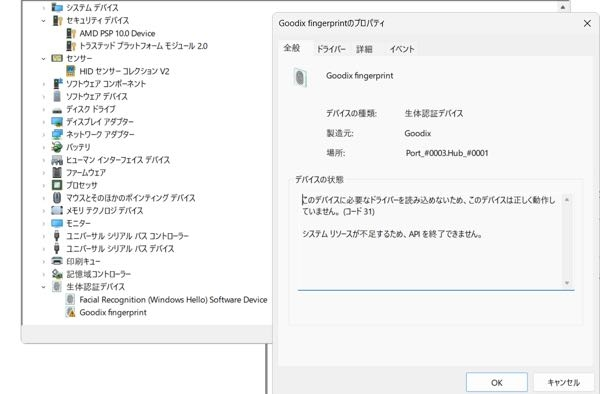
Task: Click the HID センサー コレクション V2 icon
Action: 71,71
